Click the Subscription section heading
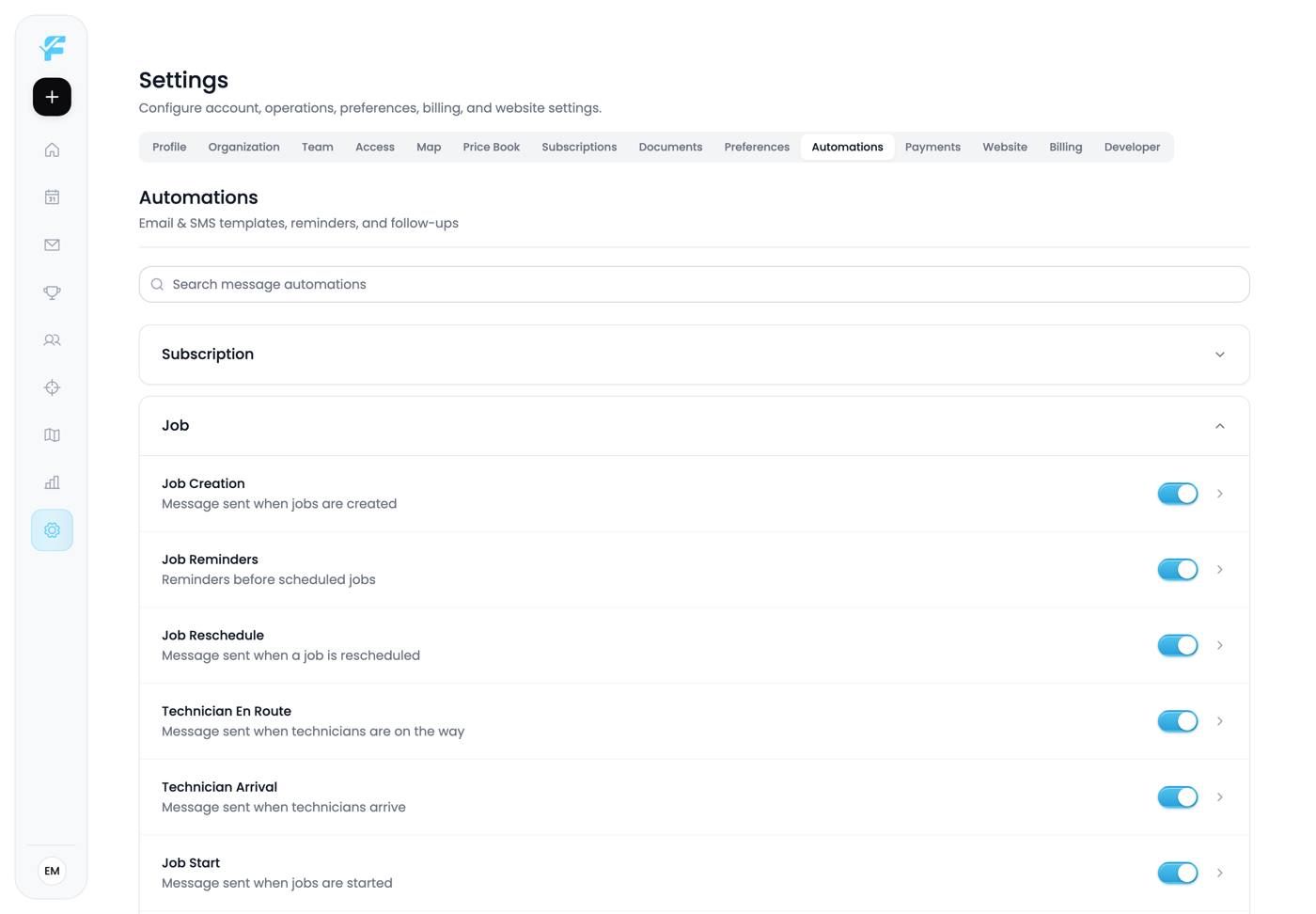1316x914 pixels. 208,354
